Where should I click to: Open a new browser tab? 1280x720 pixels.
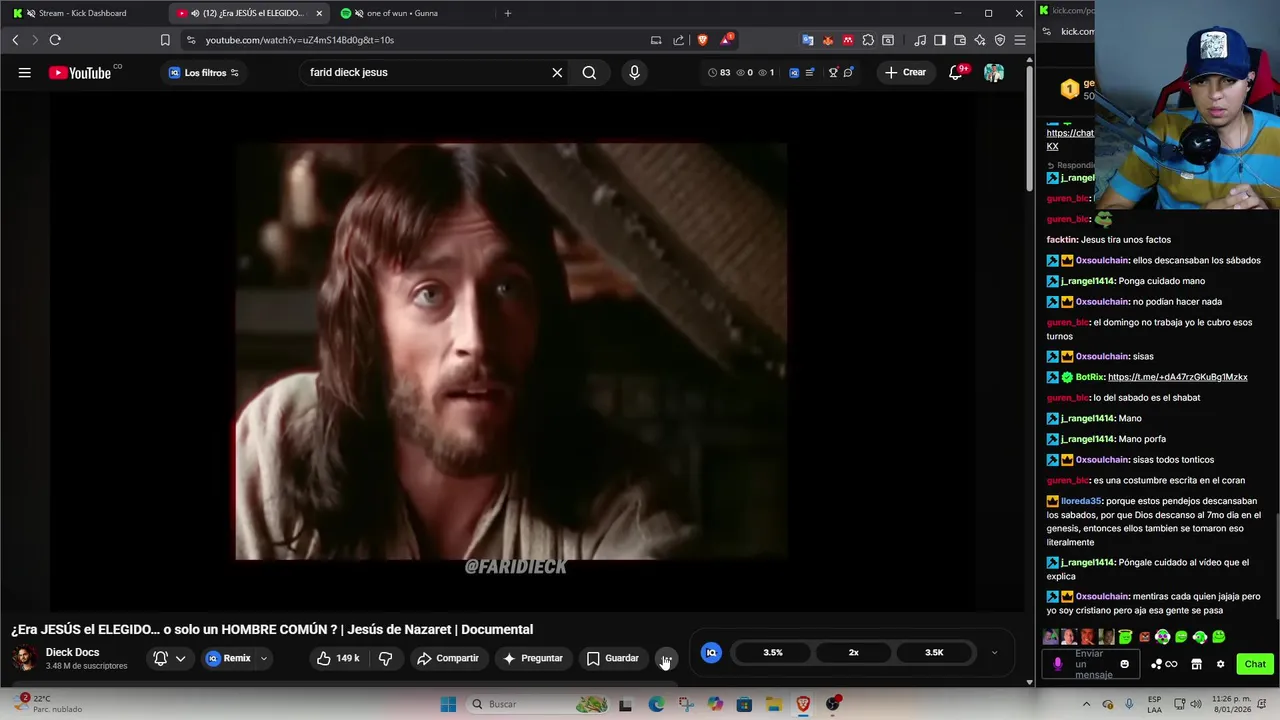508,13
